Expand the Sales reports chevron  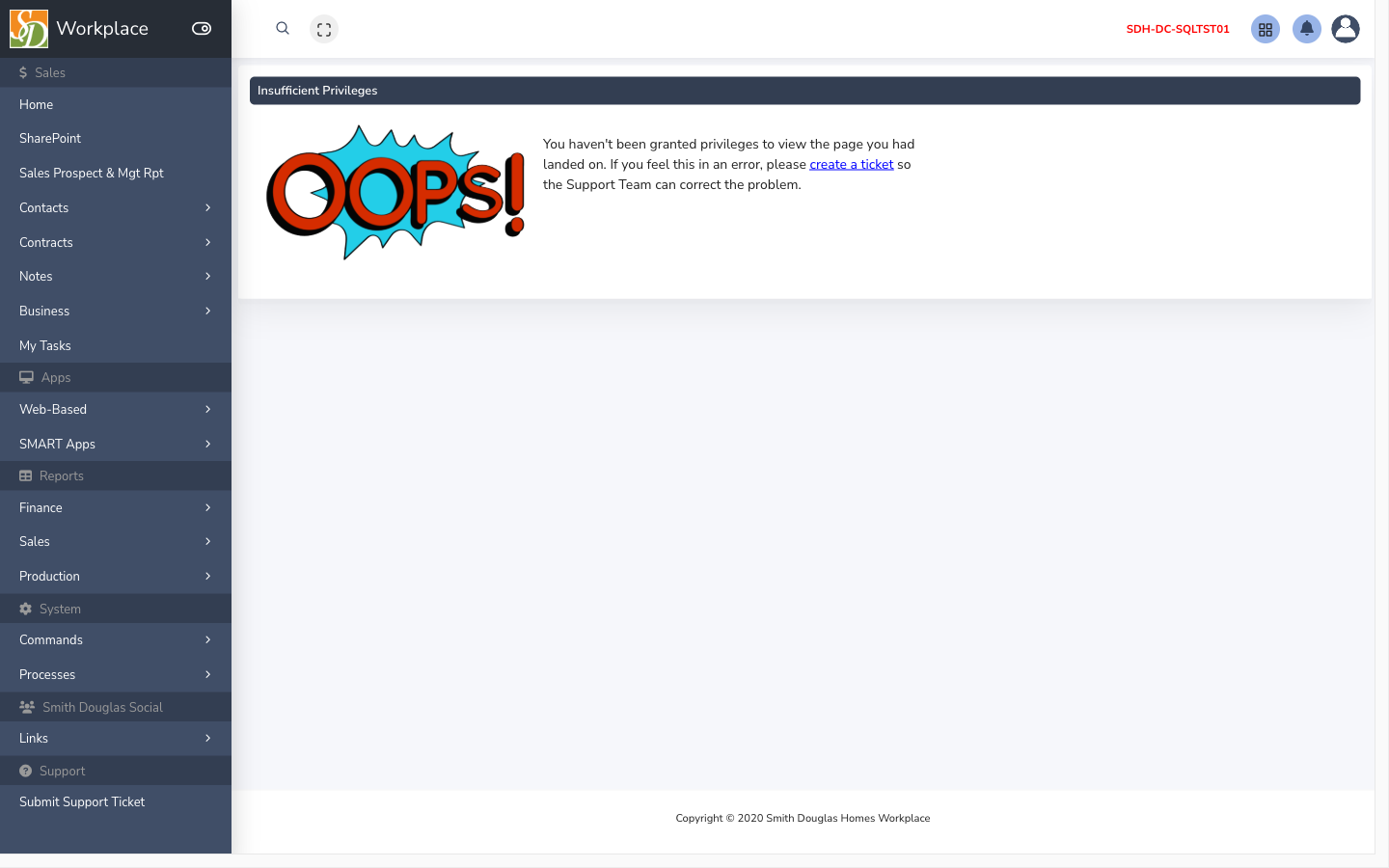point(207,541)
